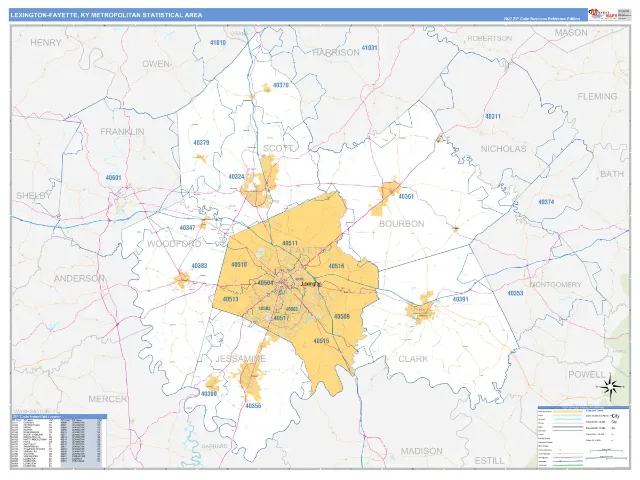Select the FLEMING county label

click(597, 97)
